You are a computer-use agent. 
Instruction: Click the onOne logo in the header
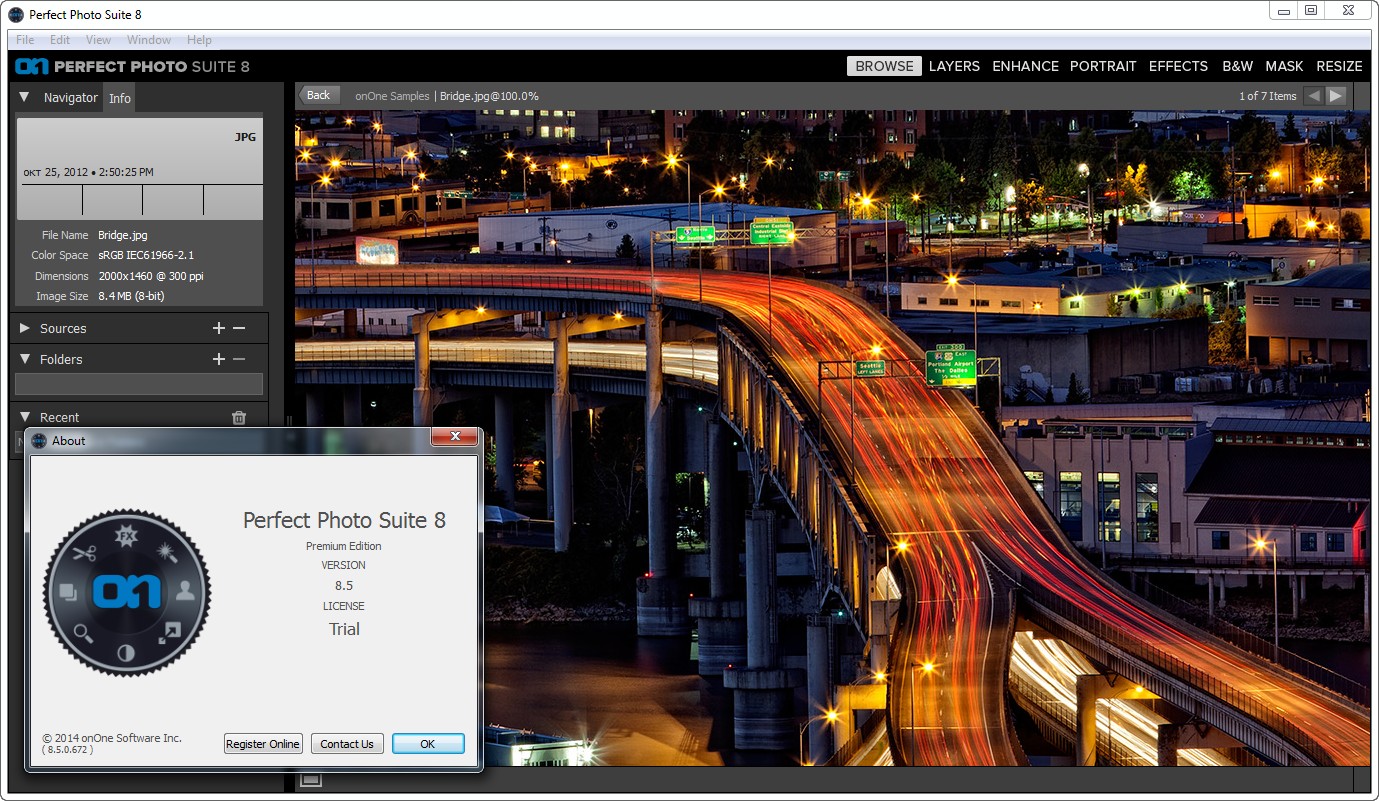coord(31,66)
